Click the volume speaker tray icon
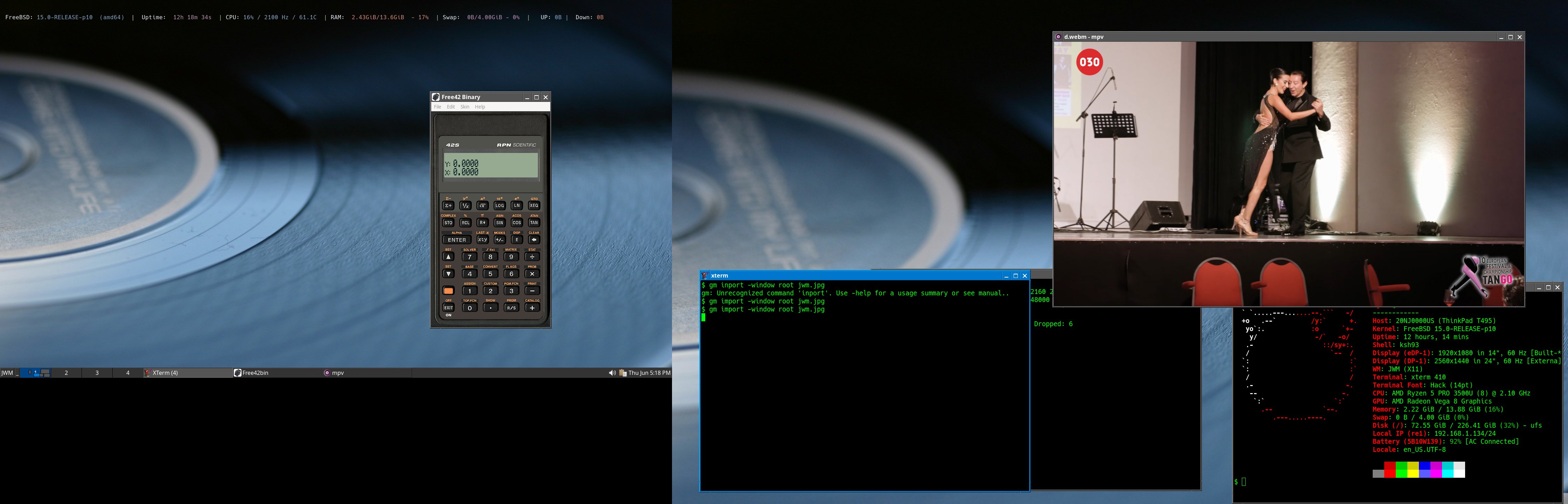This screenshot has width=1568, height=504. tap(612, 373)
